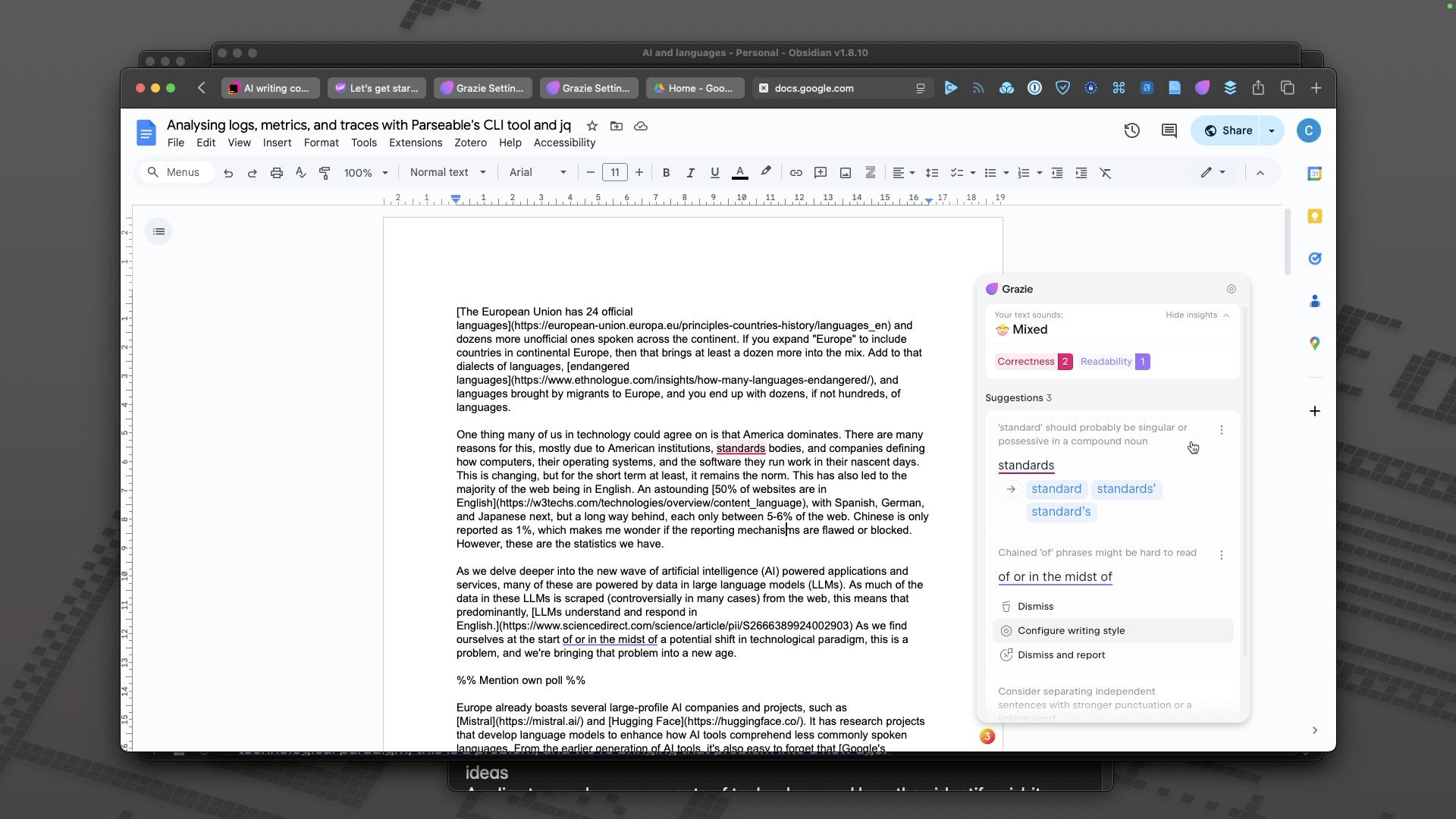
Task: Open version history
Action: (x=1131, y=130)
